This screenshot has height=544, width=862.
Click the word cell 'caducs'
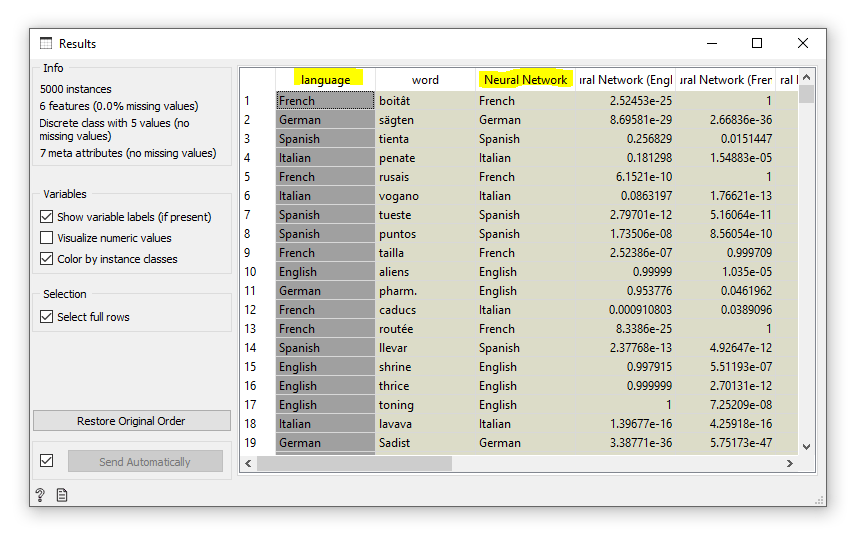(426, 310)
